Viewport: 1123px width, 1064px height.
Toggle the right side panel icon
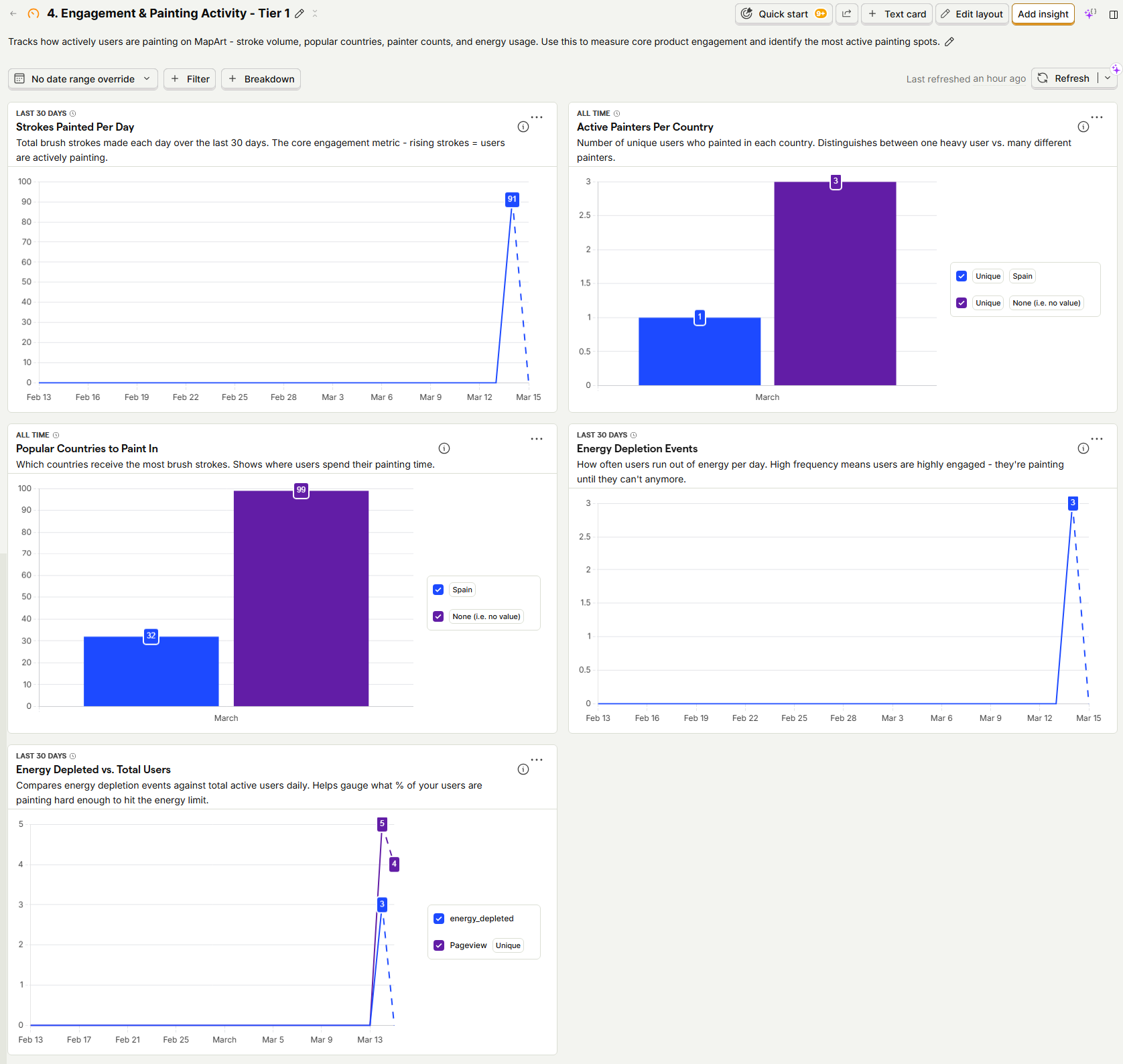click(1112, 13)
